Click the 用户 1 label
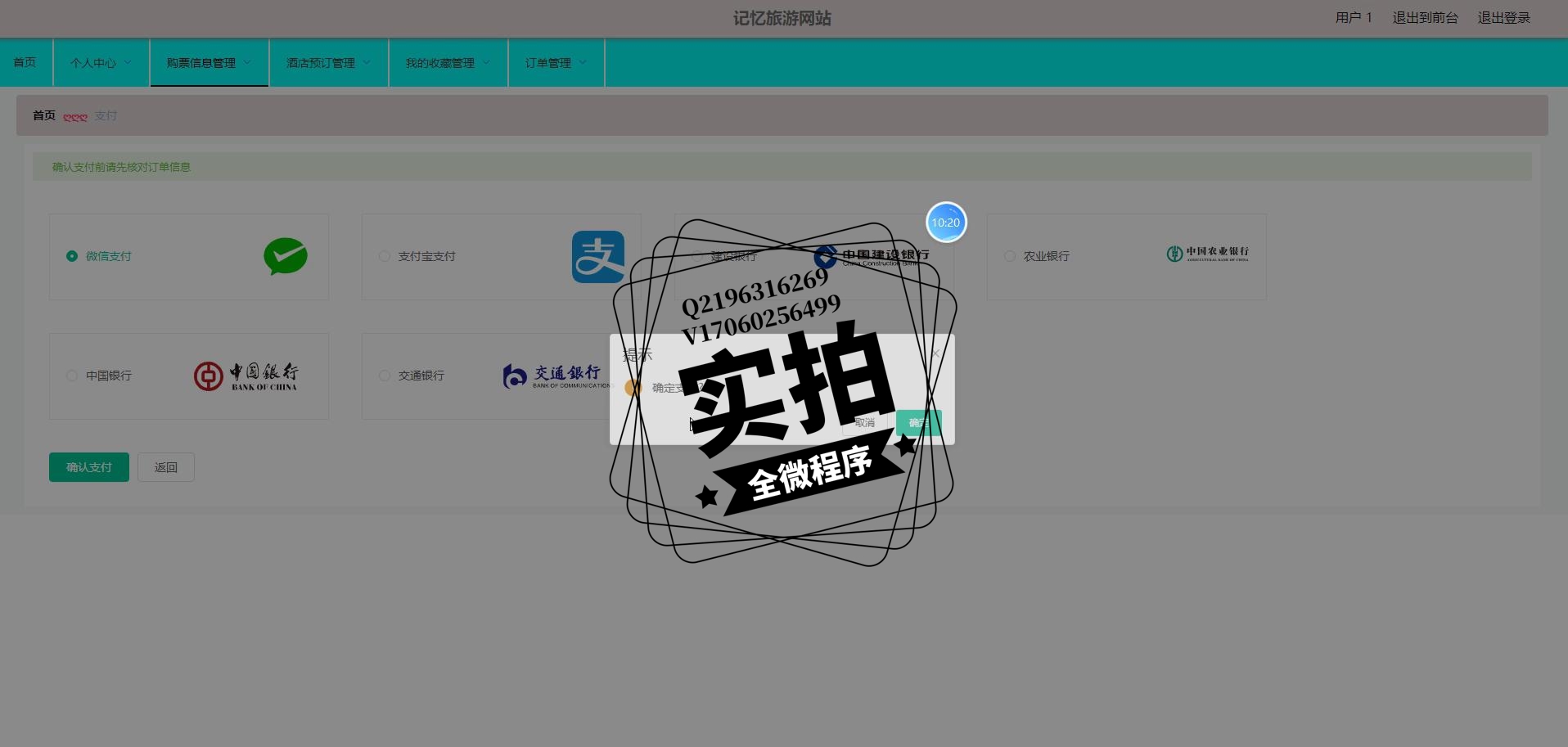Image resolution: width=1568 pixels, height=747 pixels. (1354, 17)
